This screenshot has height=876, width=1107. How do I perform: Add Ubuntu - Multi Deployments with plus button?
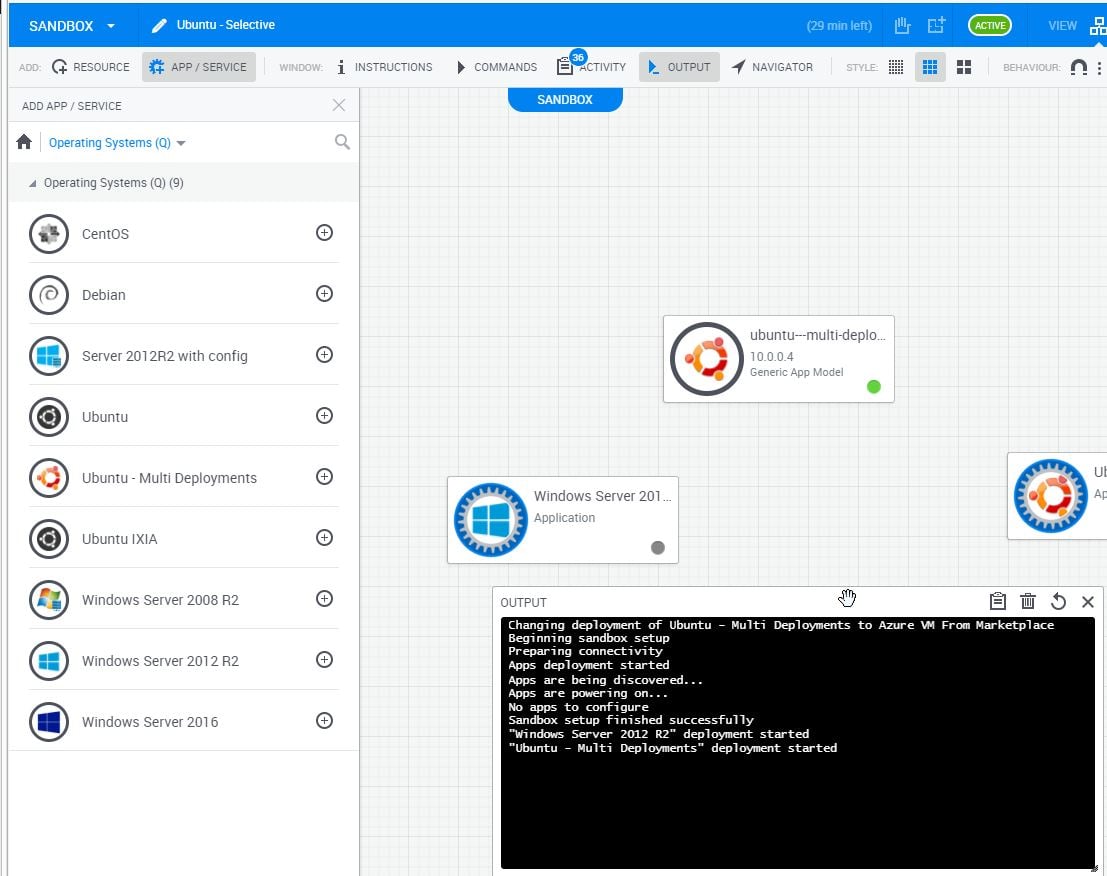324,477
